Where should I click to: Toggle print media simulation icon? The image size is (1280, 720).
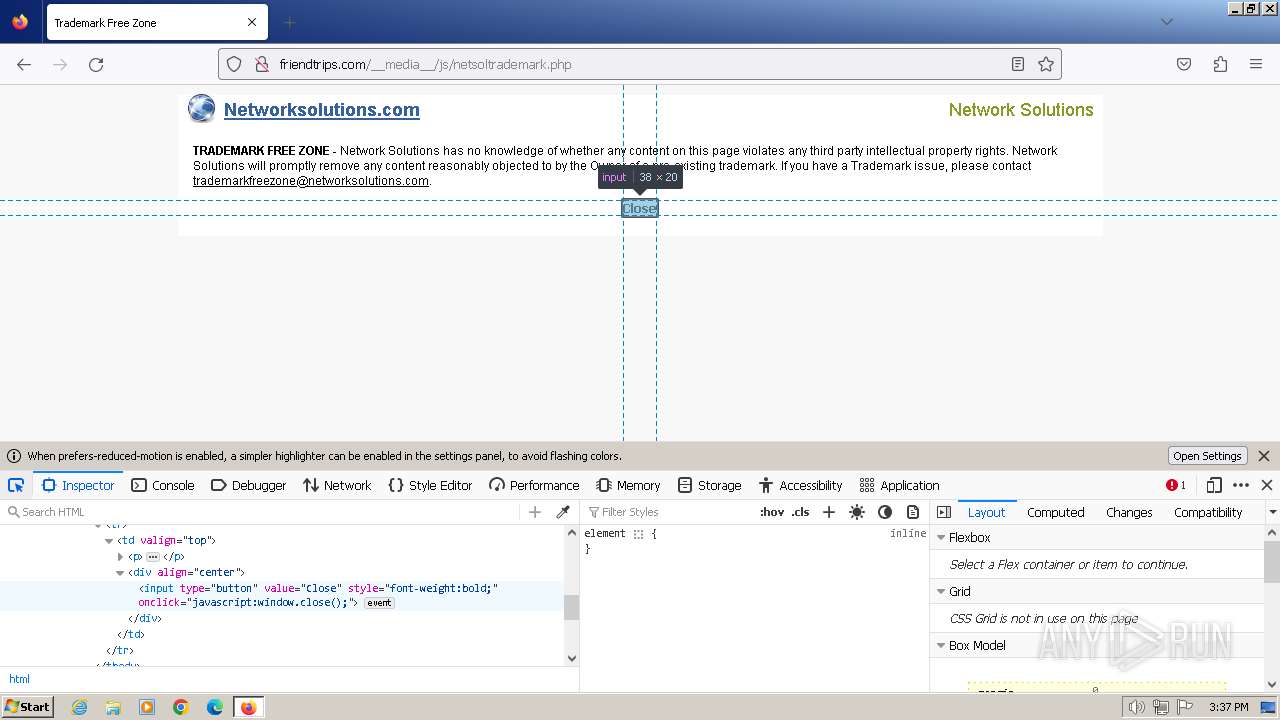click(913, 512)
